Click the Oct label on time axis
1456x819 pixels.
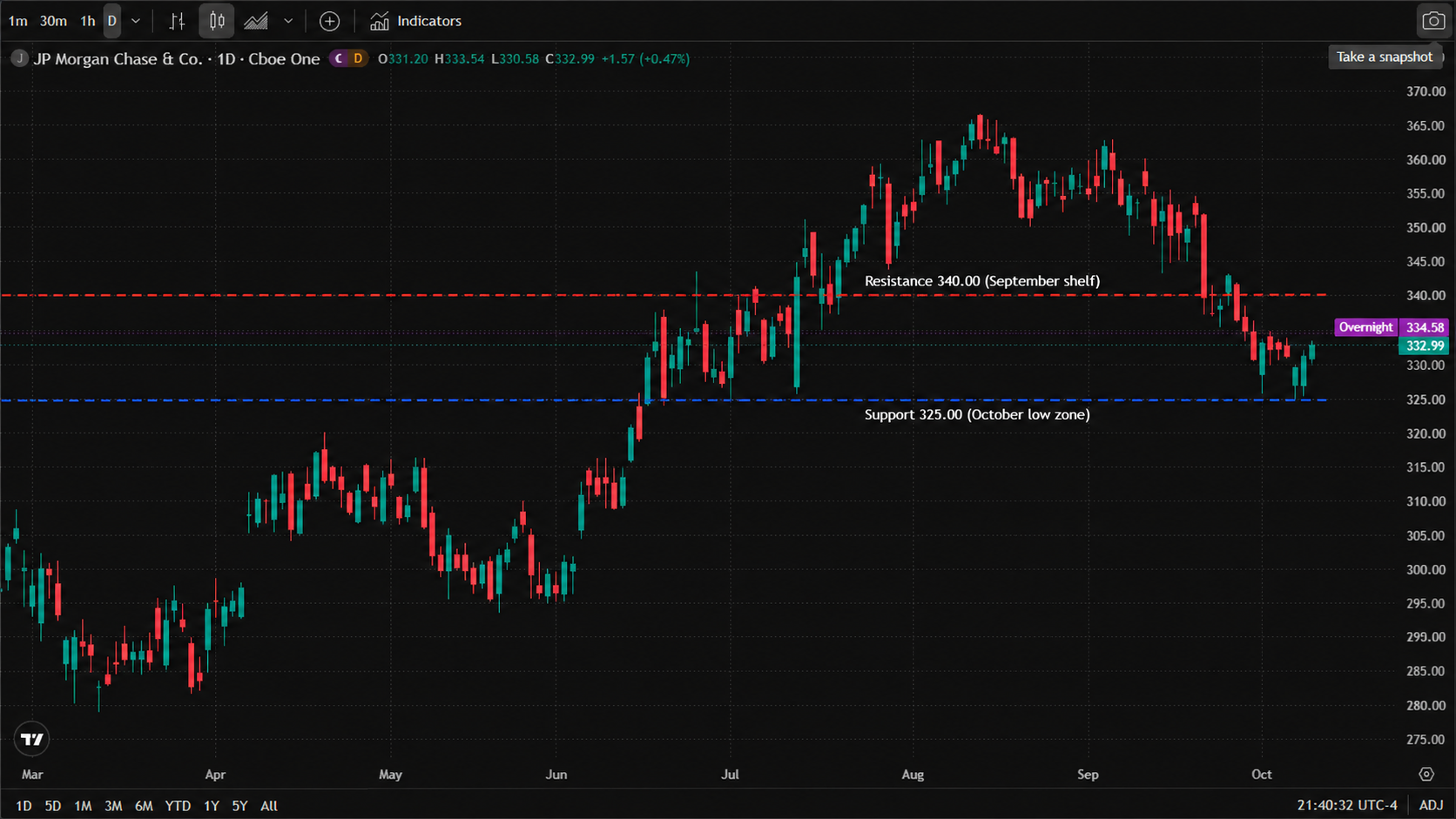coord(1261,774)
